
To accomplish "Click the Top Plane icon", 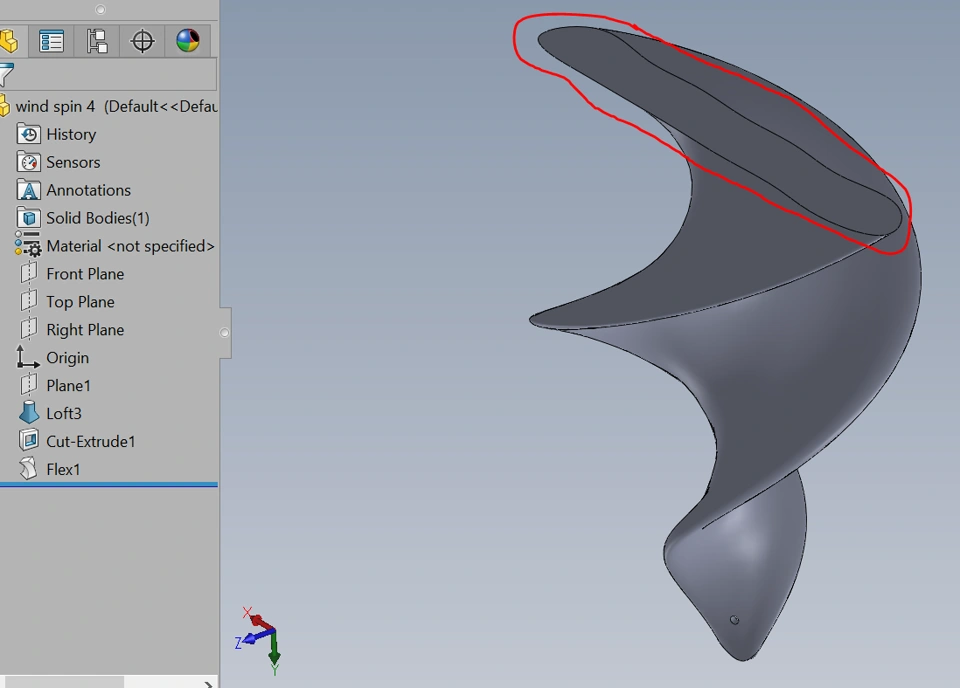I will [29, 301].
